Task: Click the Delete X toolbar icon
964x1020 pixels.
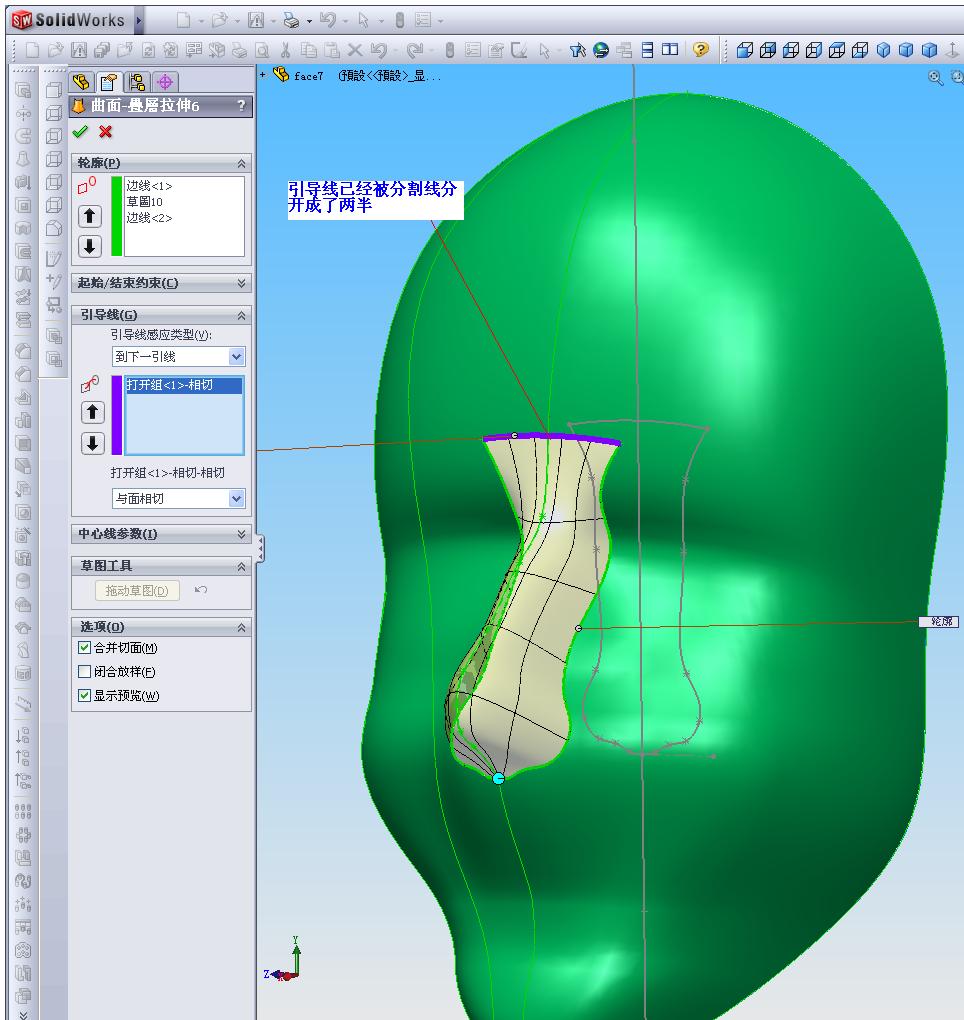Action: [x=355, y=49]
